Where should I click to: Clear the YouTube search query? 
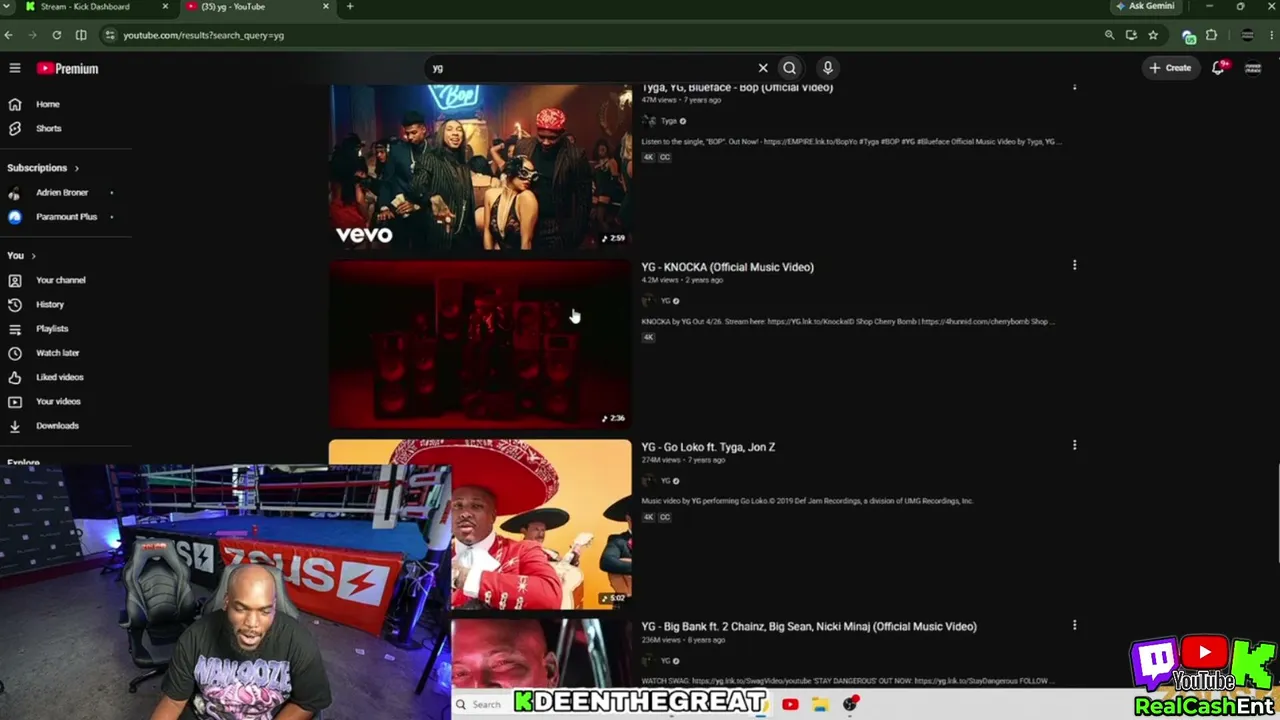pyautogui.click(x=763, y=68)
